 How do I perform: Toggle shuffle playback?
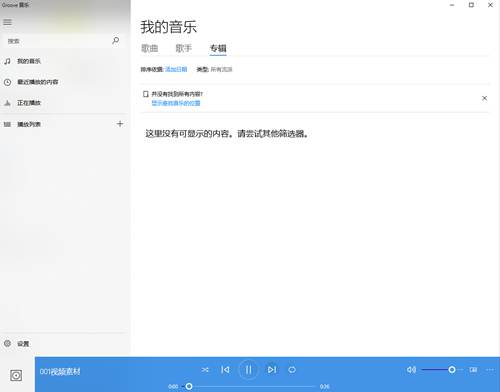pyautogui.click(x=205, y=370)
